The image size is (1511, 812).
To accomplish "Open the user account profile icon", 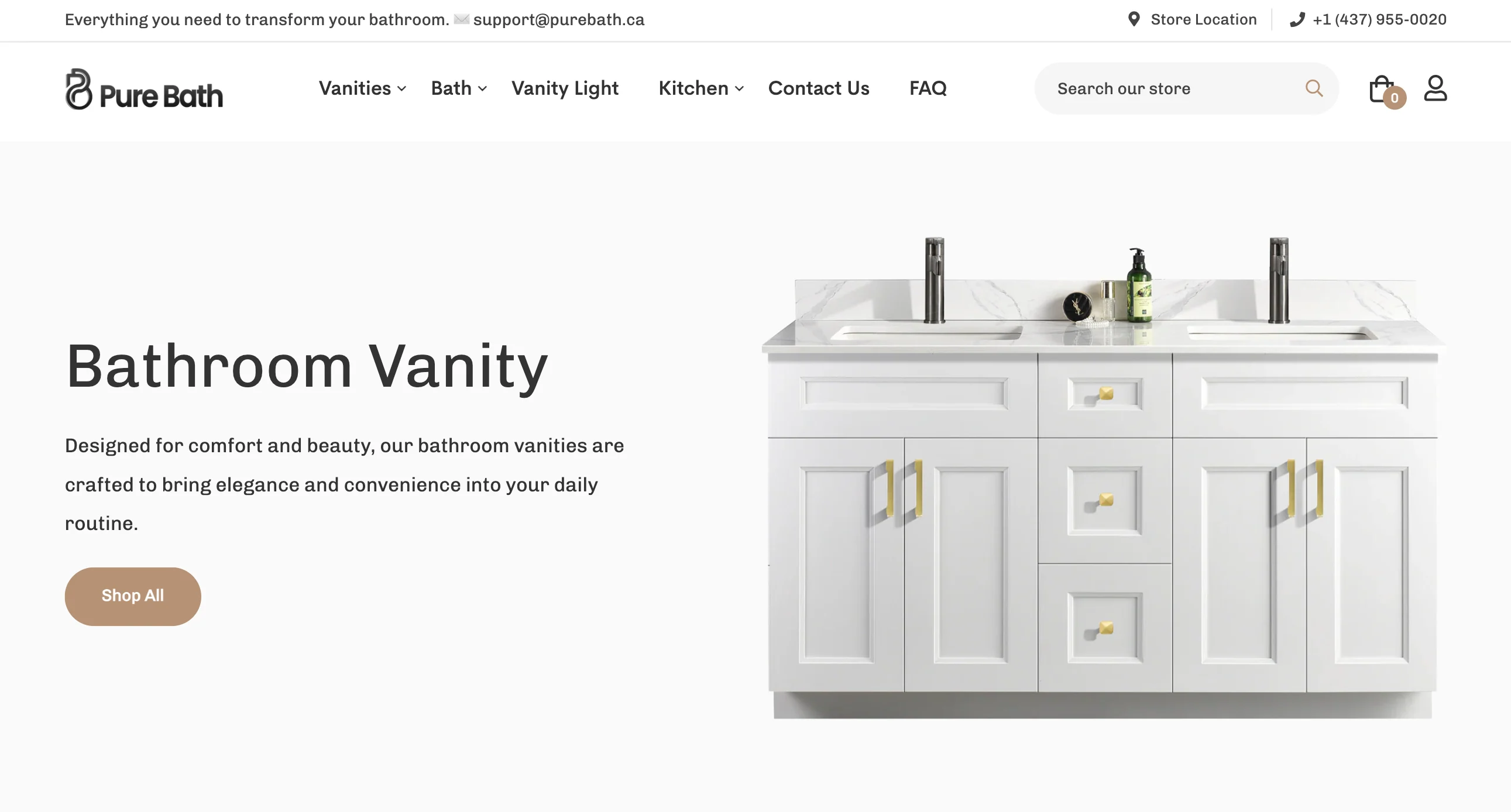I will [x=1436, y=88].
